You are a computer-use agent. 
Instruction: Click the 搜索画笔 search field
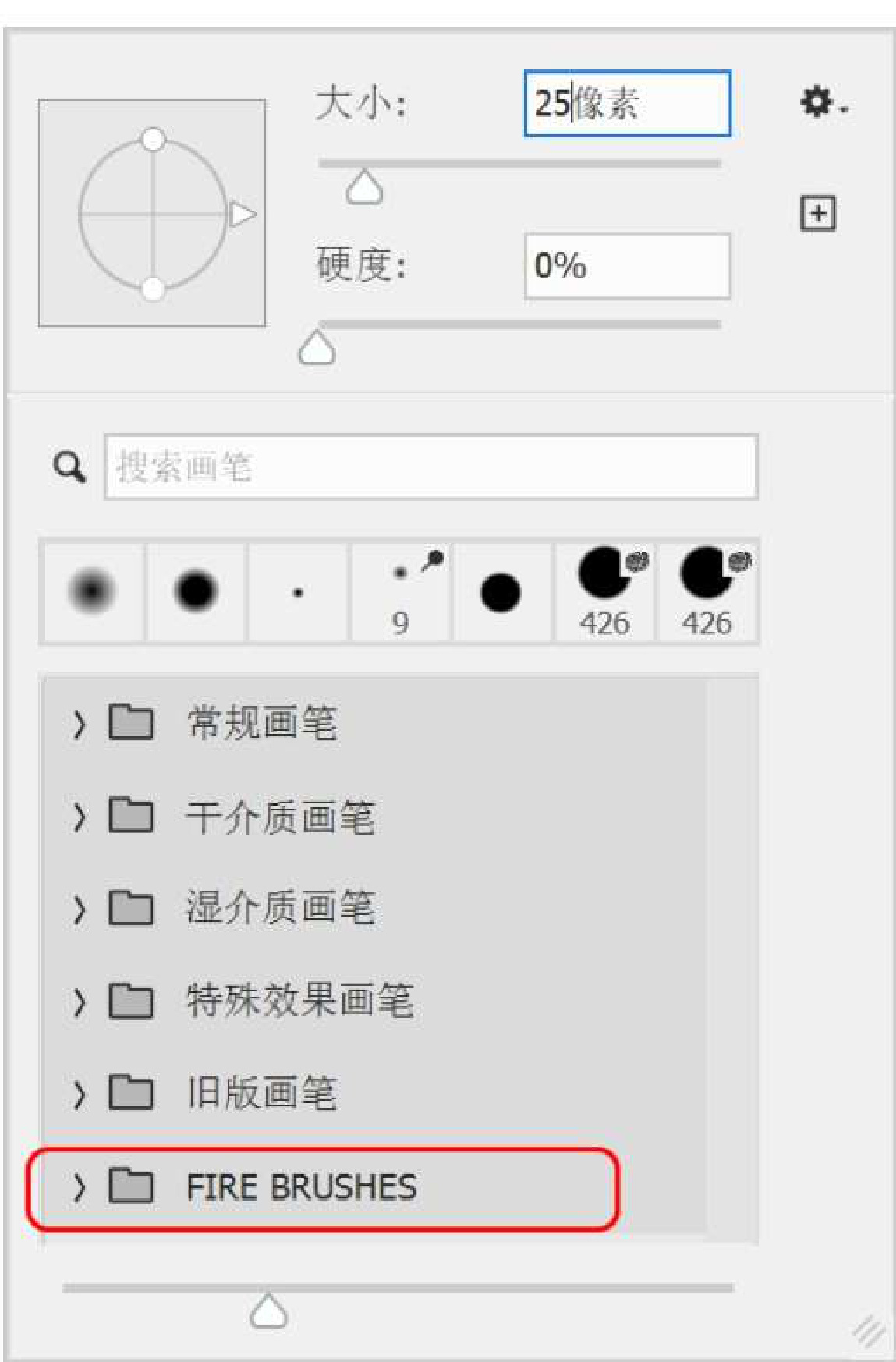[x=430, y=467]
